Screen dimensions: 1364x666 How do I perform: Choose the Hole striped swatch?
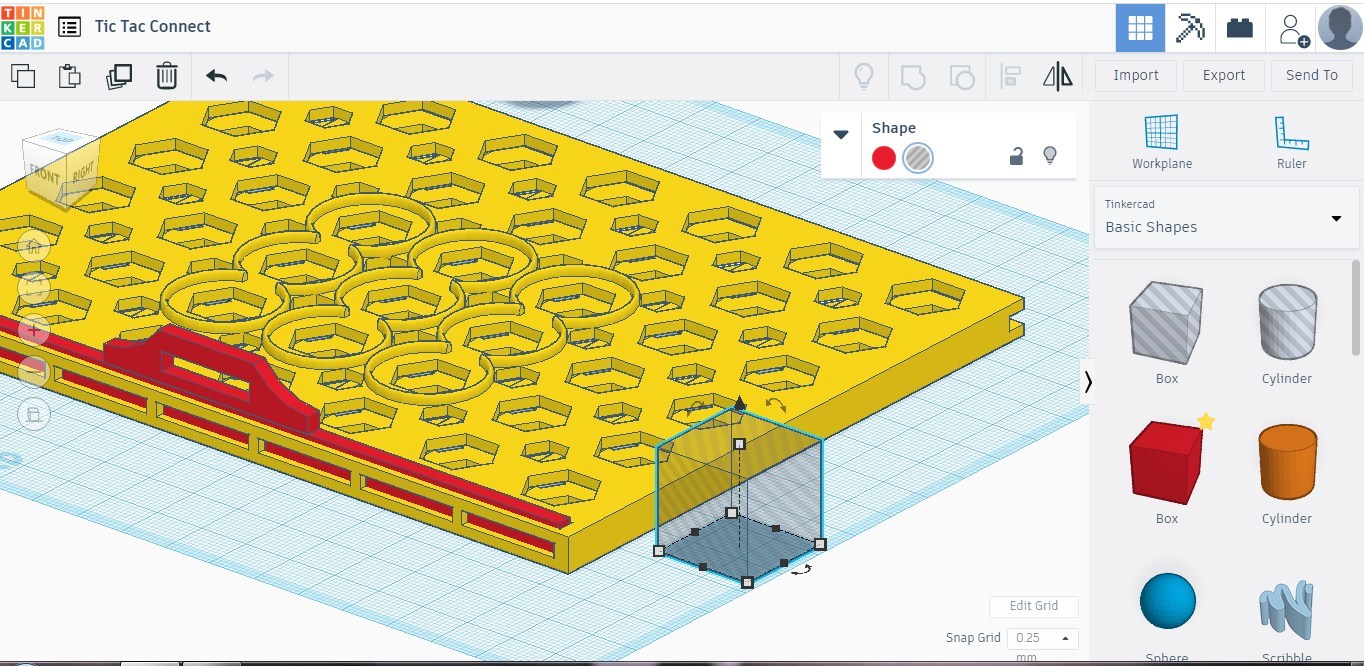(918, 158)
